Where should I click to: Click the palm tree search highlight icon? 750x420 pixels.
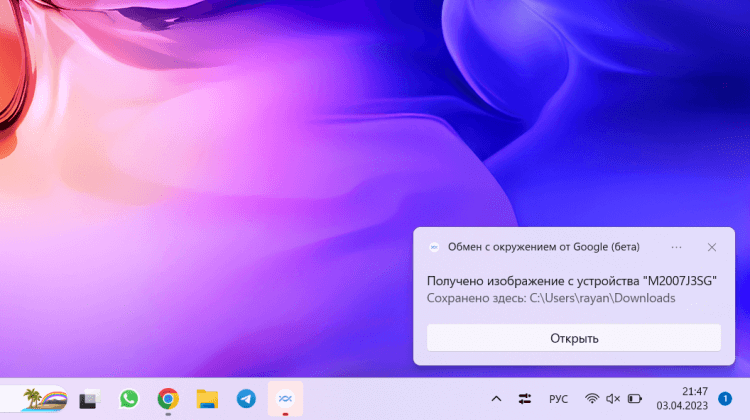click(x=44, y=399)
